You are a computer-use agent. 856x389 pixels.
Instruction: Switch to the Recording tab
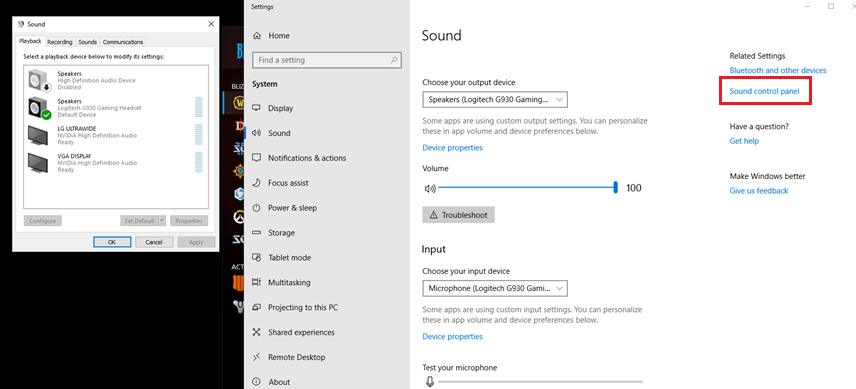click(x=60, y=42)
